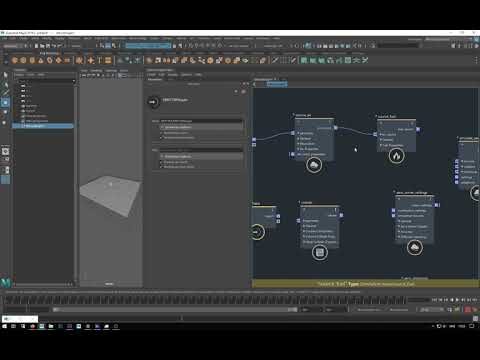Open the notification center in taskbar
Screen dimensions: 480x360
point(472,326)
